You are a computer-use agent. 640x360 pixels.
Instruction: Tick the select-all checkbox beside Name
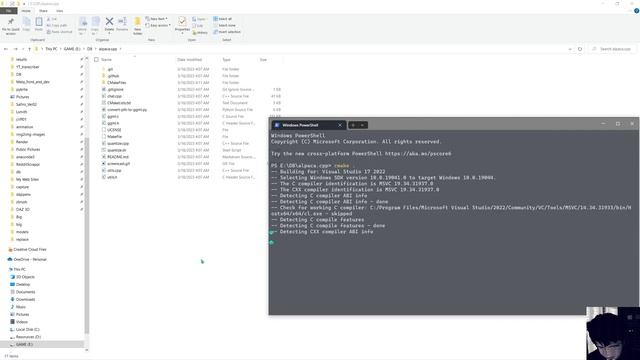point(96,60)
